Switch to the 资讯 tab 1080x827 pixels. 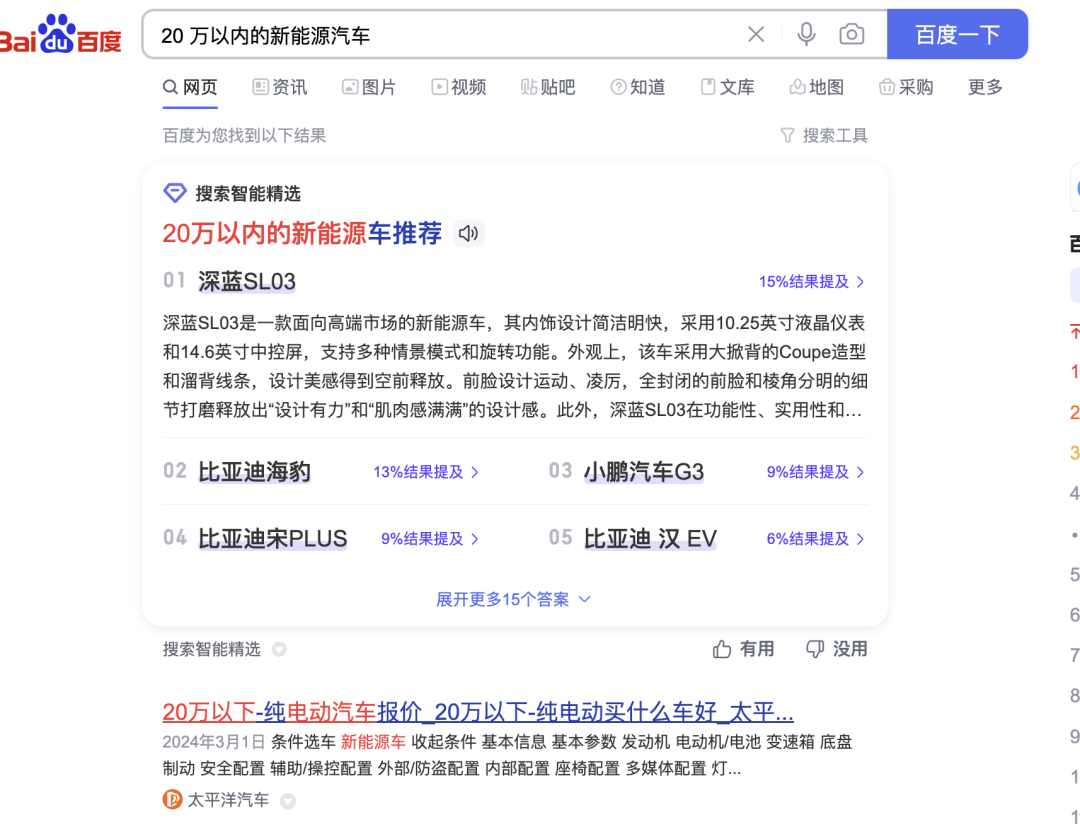[x=280, y=87]
